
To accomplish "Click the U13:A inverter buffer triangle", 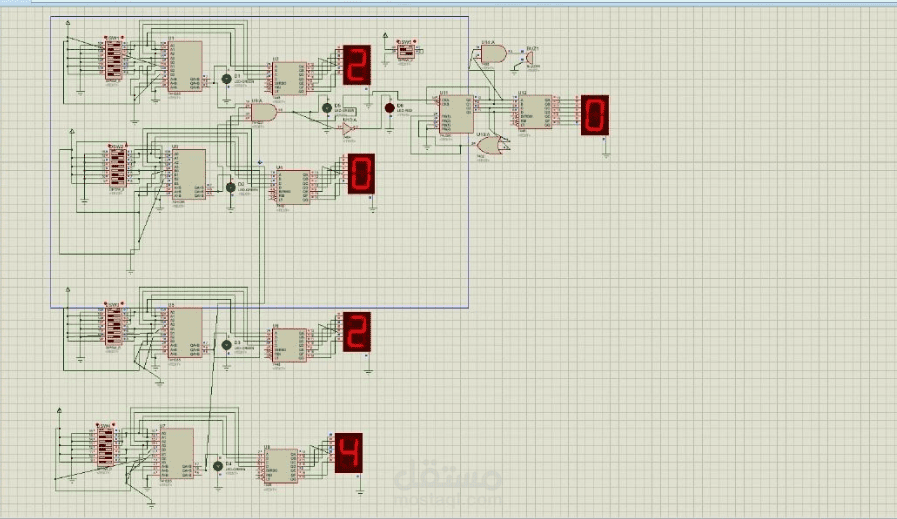I will (x=348, y=129).
